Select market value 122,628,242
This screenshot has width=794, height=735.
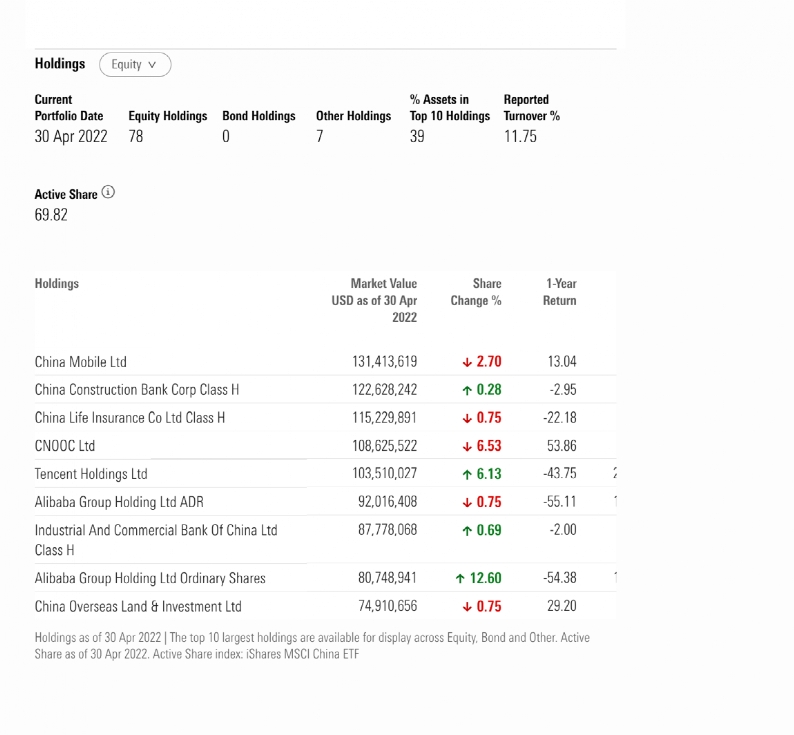(385, 390)
